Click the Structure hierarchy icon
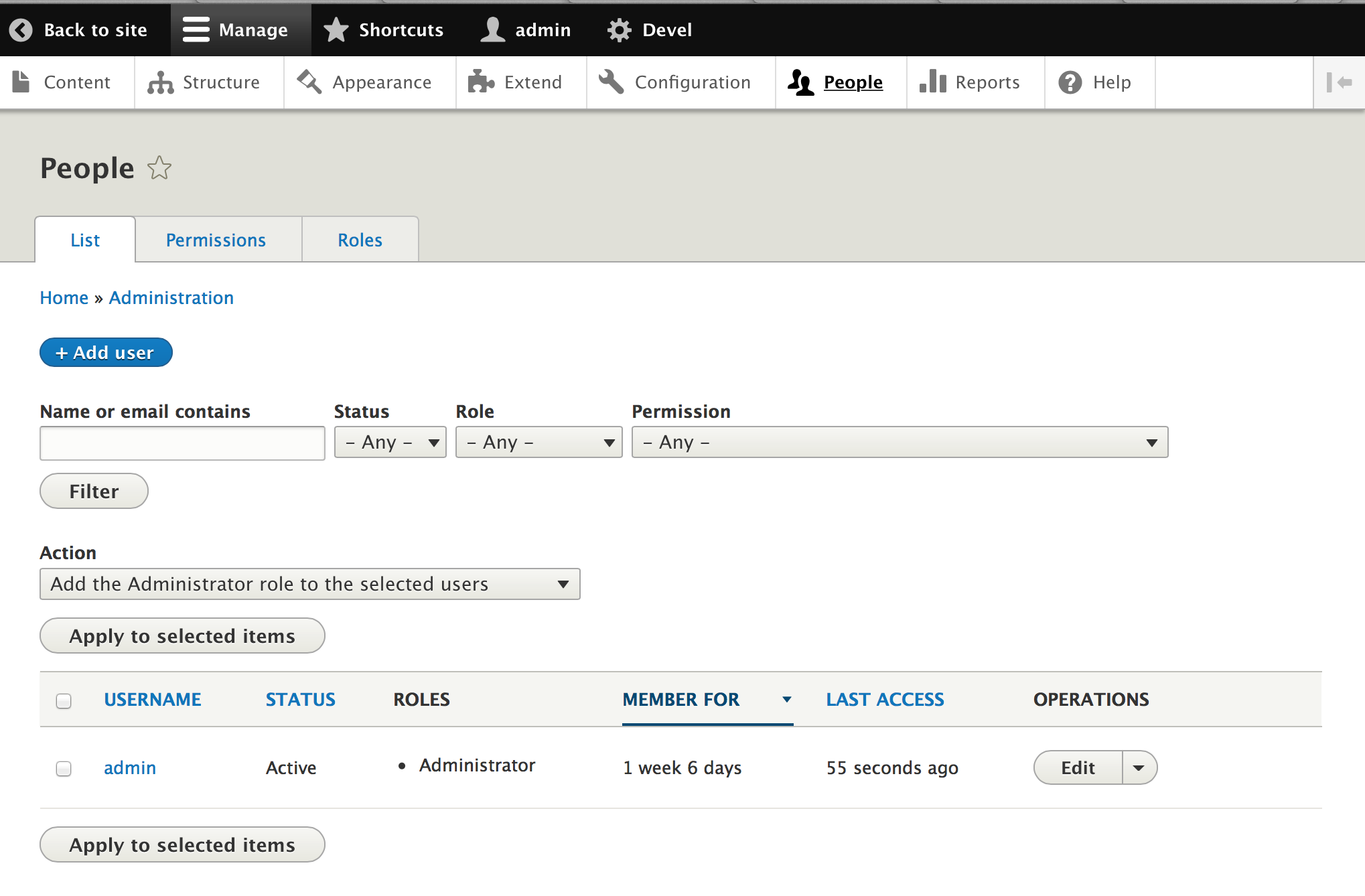The image size is (1365, 896). coord(160,82)
